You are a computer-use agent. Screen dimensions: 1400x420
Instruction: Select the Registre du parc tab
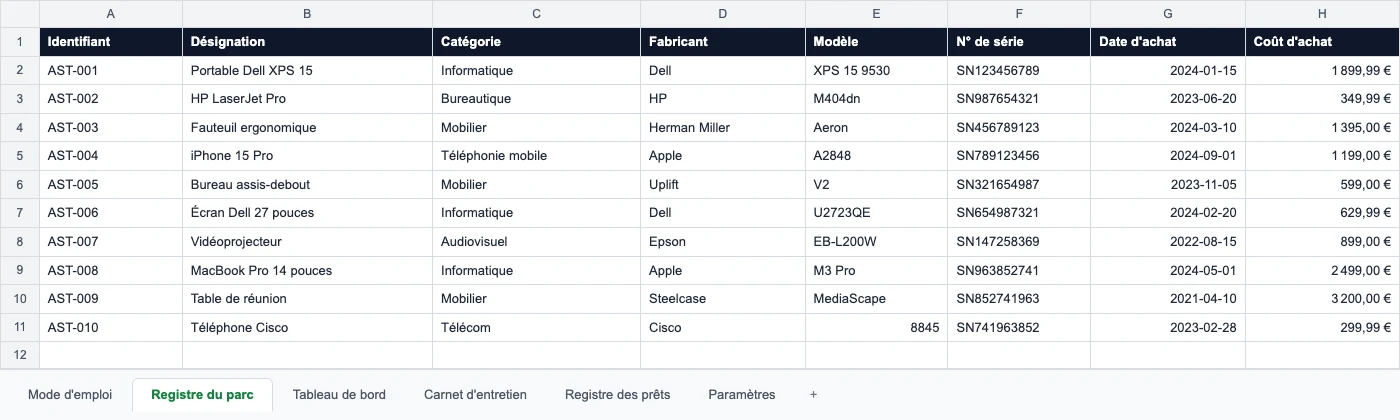(x=202, y=395)
